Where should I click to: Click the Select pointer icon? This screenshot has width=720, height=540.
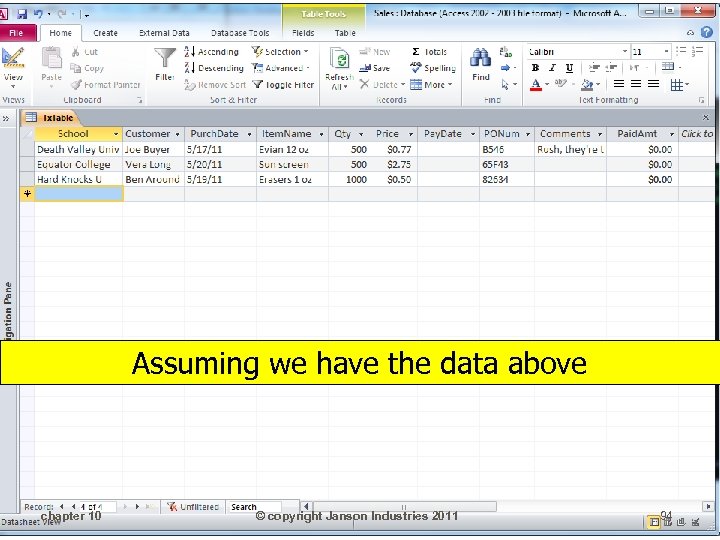tap(505, 84)
